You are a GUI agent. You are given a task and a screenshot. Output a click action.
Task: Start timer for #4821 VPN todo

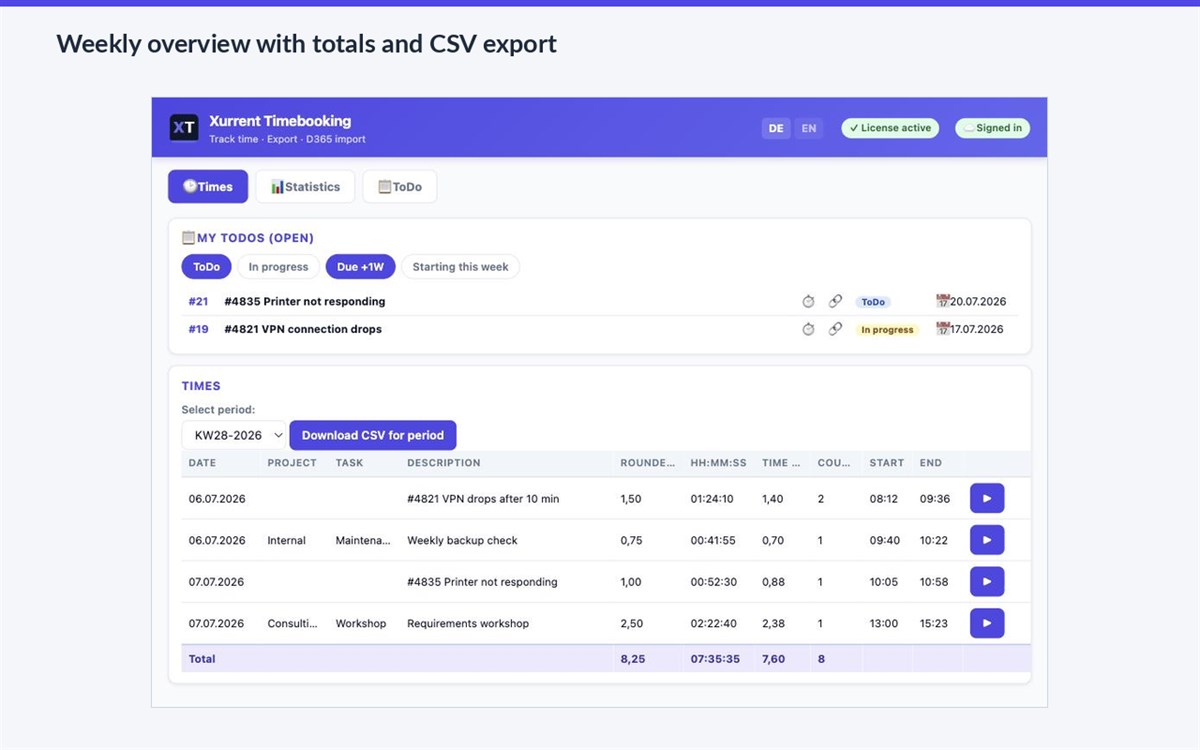(x=808, y=329)
